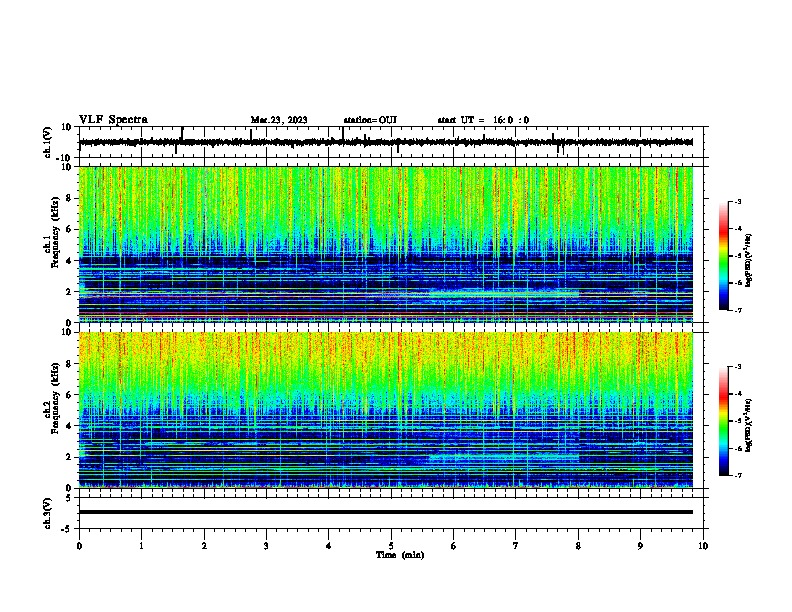Click time axis tick label "7"
Viewport: 792px width, 612px height.
516,546
